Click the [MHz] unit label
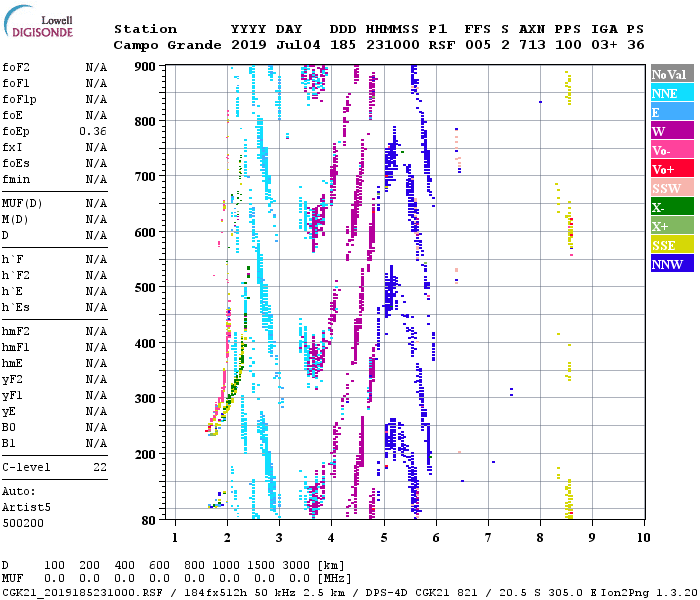The width and height of the screenshot is (700, 600). tap(334, 579)
